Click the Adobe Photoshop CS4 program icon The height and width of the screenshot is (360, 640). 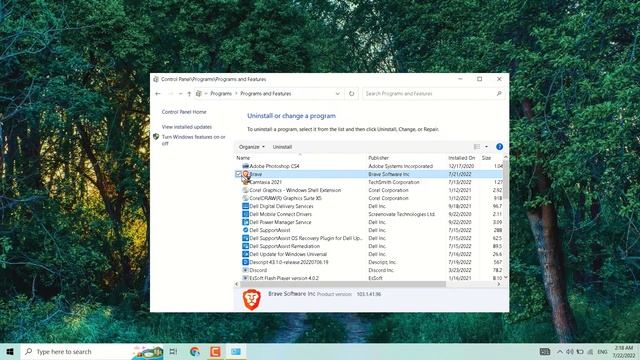(245, 166)
